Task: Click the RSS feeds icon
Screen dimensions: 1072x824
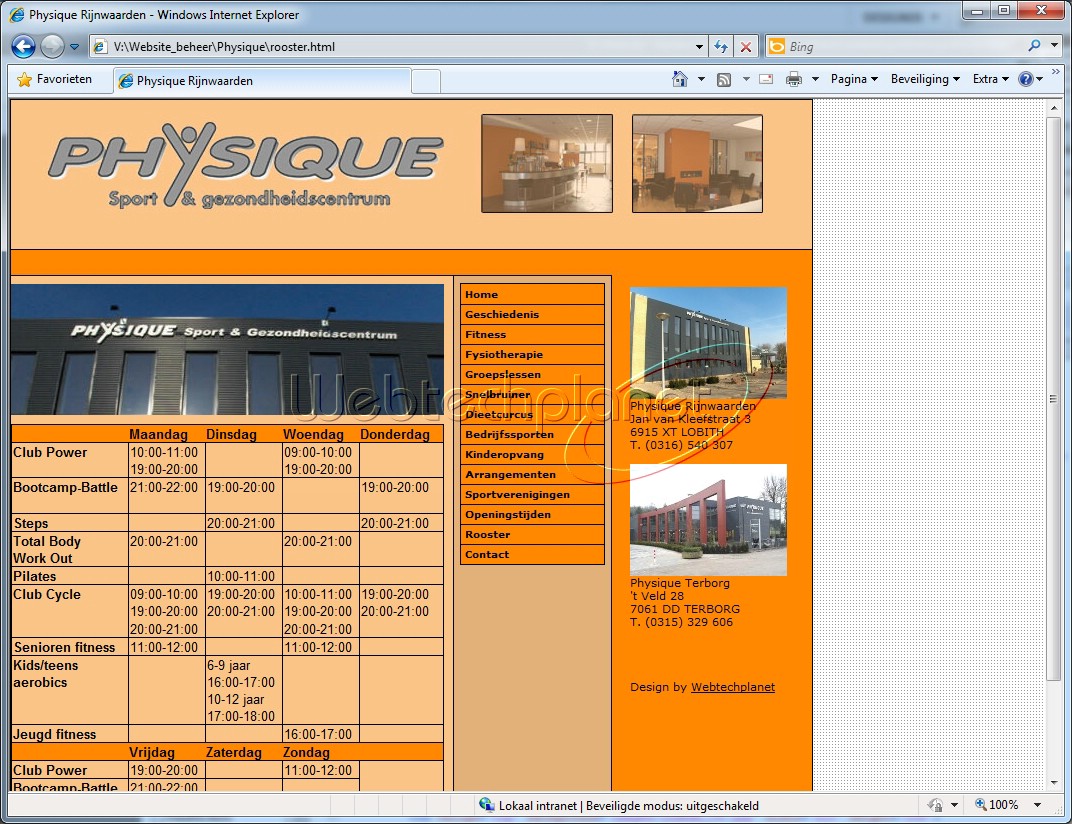Action: tap(724, 80)
